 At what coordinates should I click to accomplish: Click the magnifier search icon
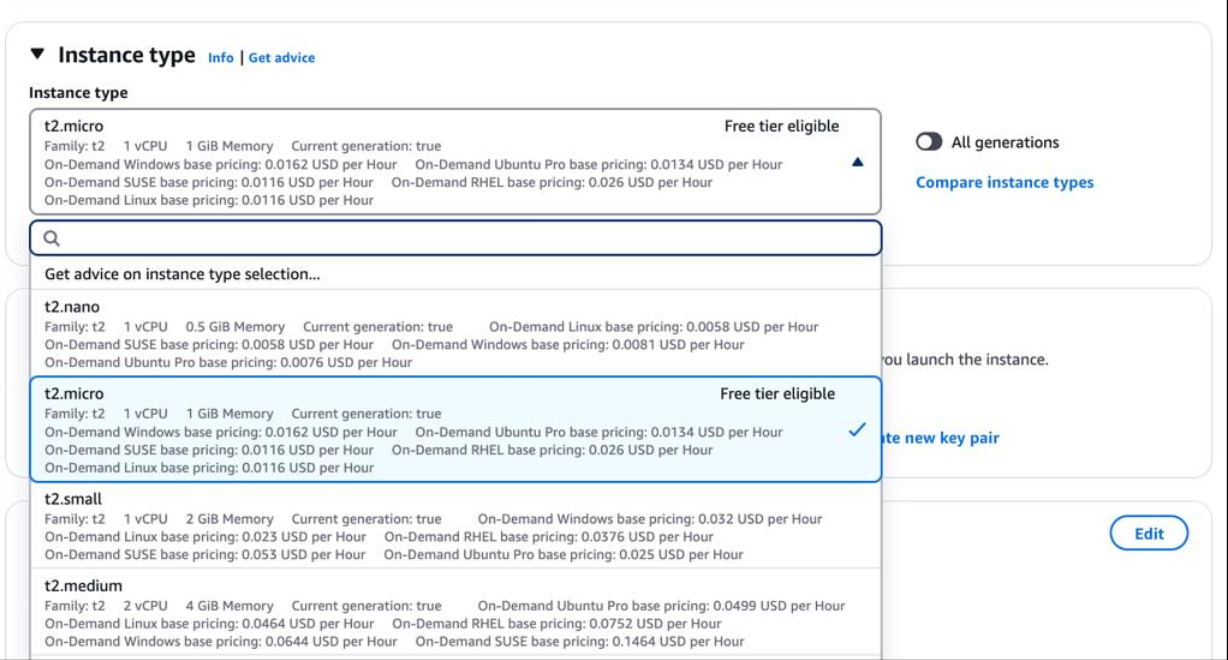tap(53, 239)
